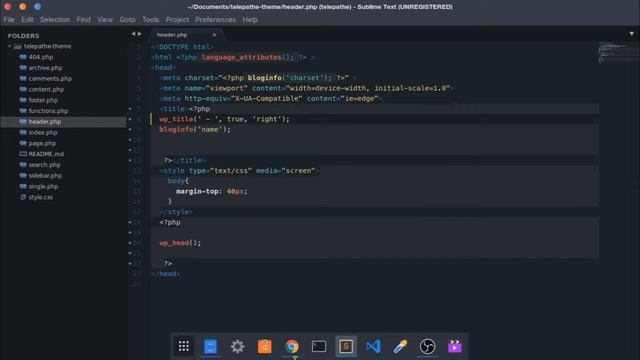Screen dimensions: 640x360
Task: Open the orange software store in dock
Action: tap(264, 346)
